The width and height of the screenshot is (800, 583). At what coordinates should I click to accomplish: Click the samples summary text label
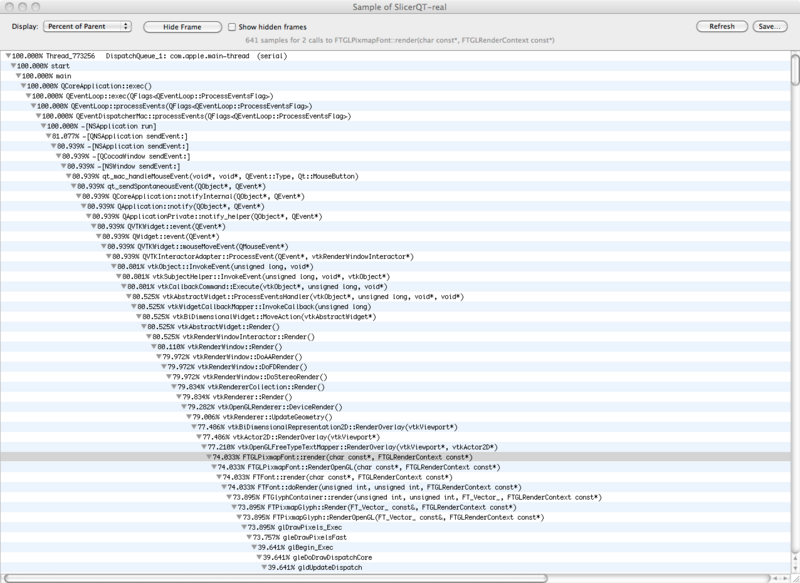pyautogui.click(x=399, y=39)
